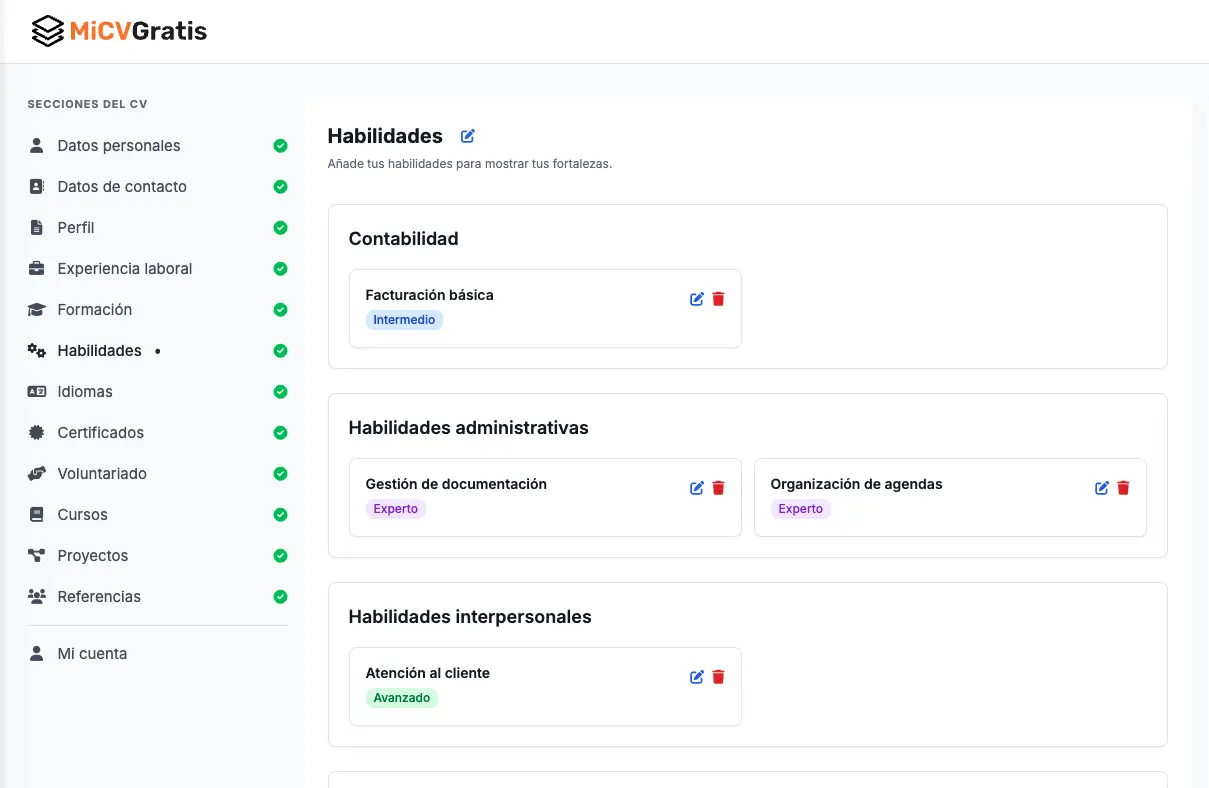The height and width of the screenshot is (788, 1209).
Task: Select the person icon beside Datos personales
Action: coord(36,145)
